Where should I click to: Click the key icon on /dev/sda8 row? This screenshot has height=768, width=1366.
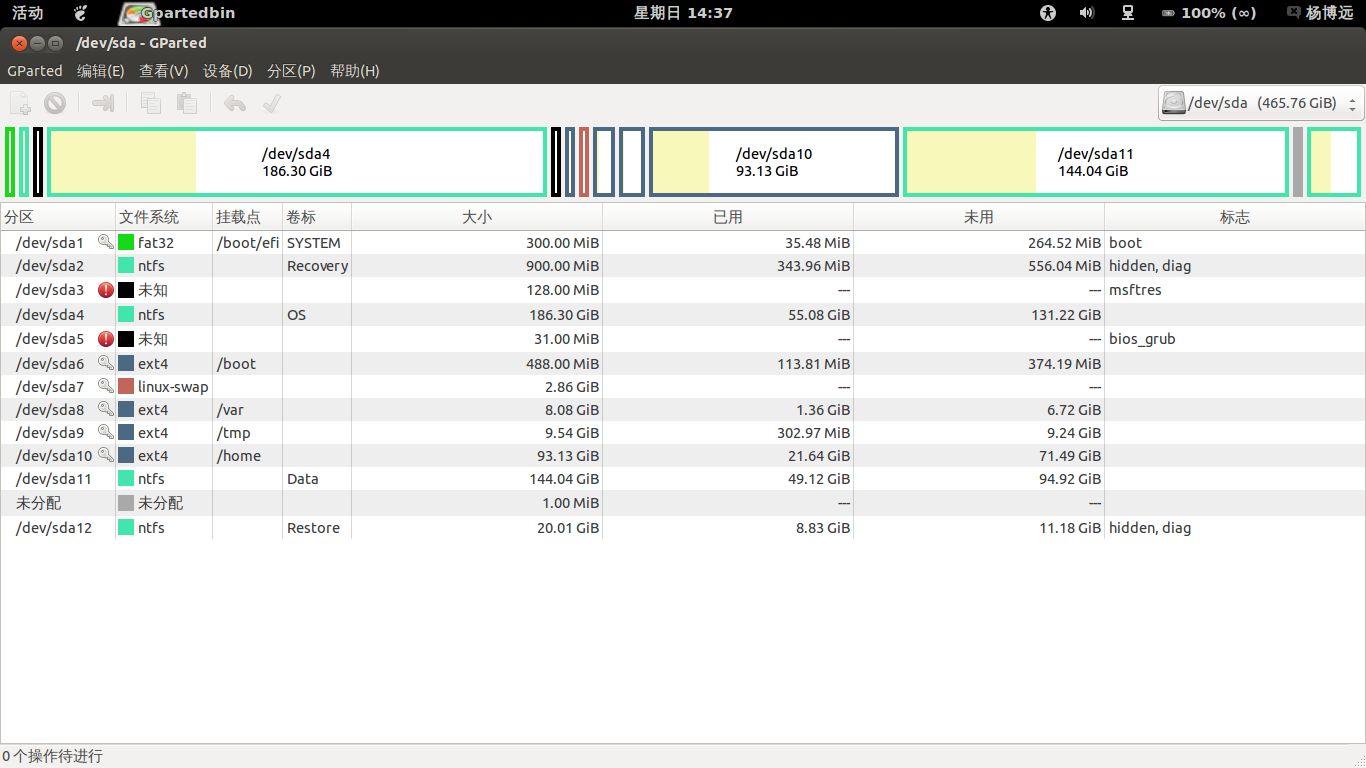coord(105,409)
